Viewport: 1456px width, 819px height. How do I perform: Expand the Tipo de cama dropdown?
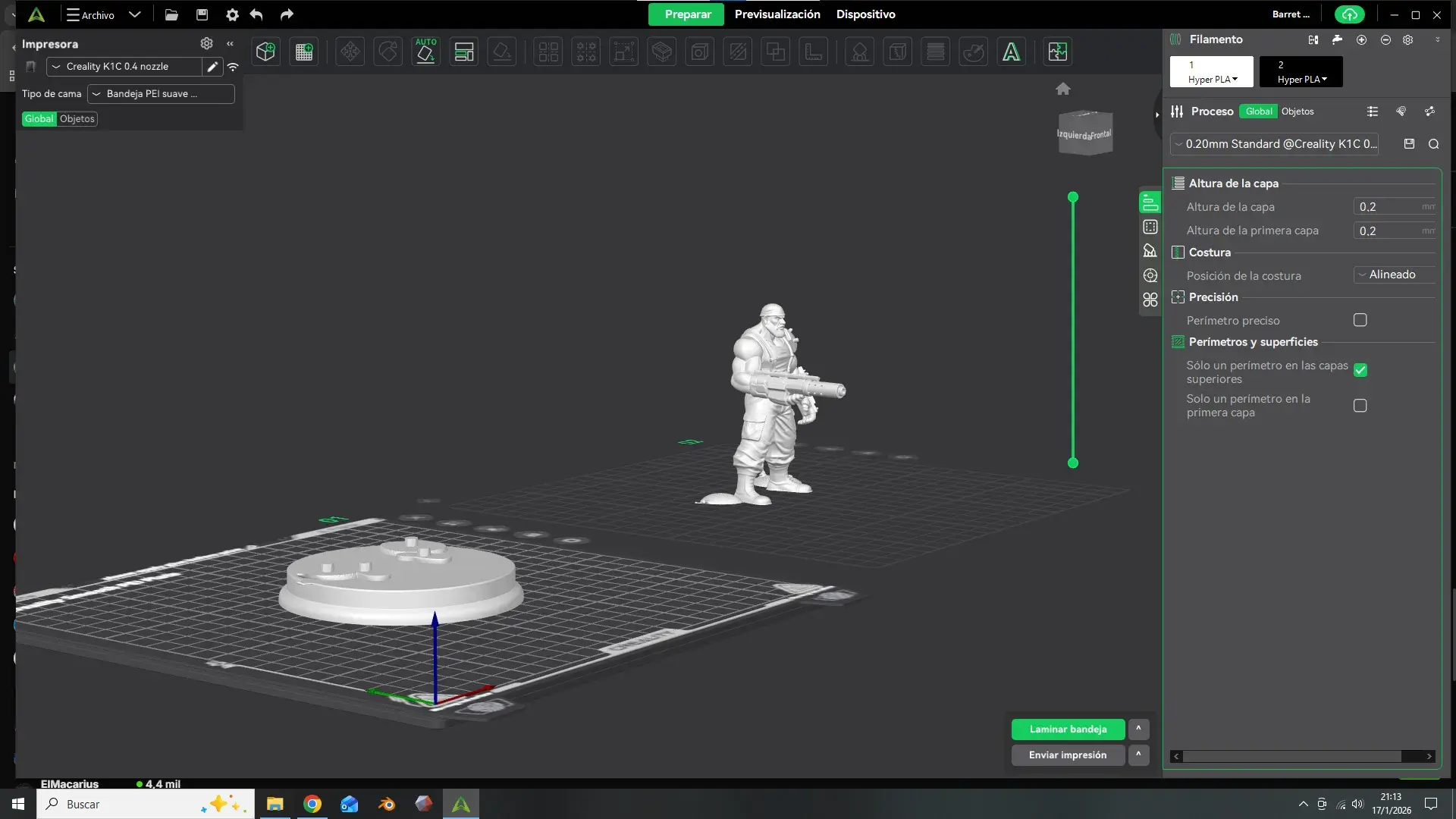[161, 94]
